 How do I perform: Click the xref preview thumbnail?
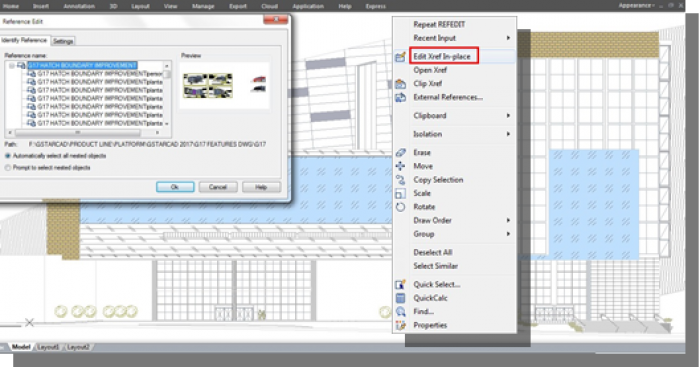click(x=225, y=86)
